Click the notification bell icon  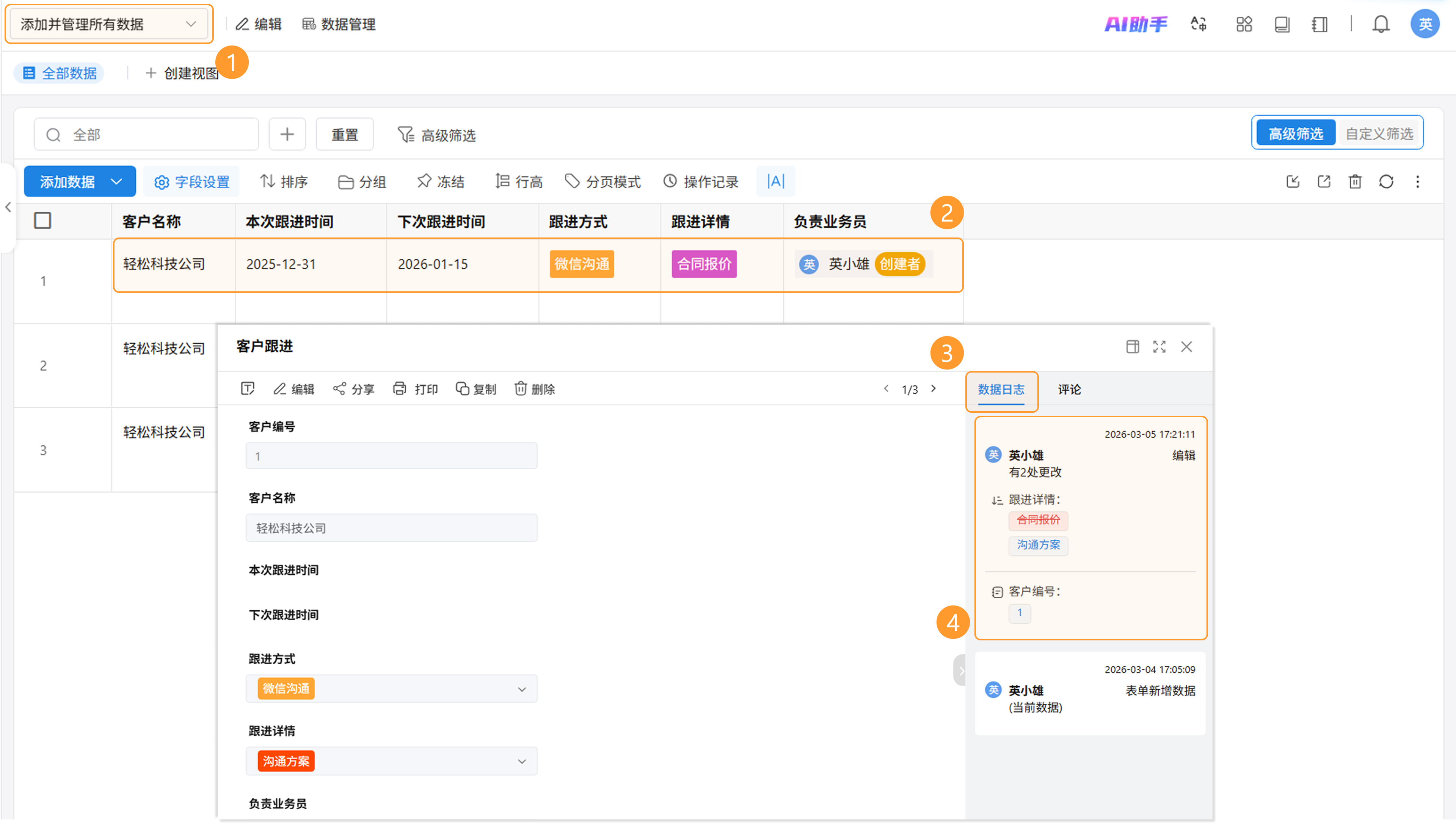click(1380, 24)
